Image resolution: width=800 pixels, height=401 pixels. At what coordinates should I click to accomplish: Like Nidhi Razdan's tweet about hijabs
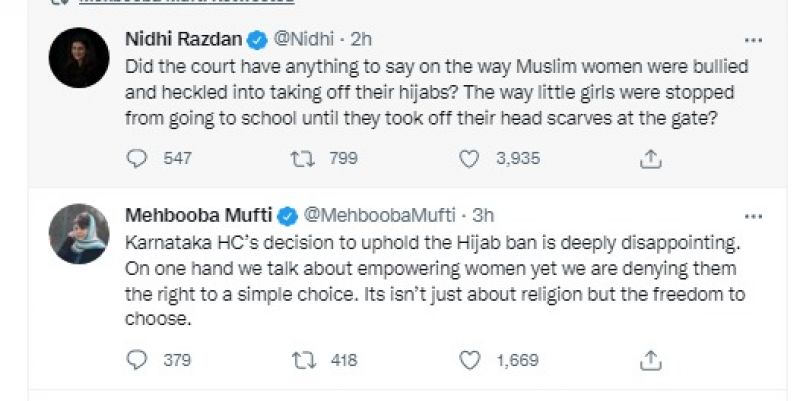point(469,158)
